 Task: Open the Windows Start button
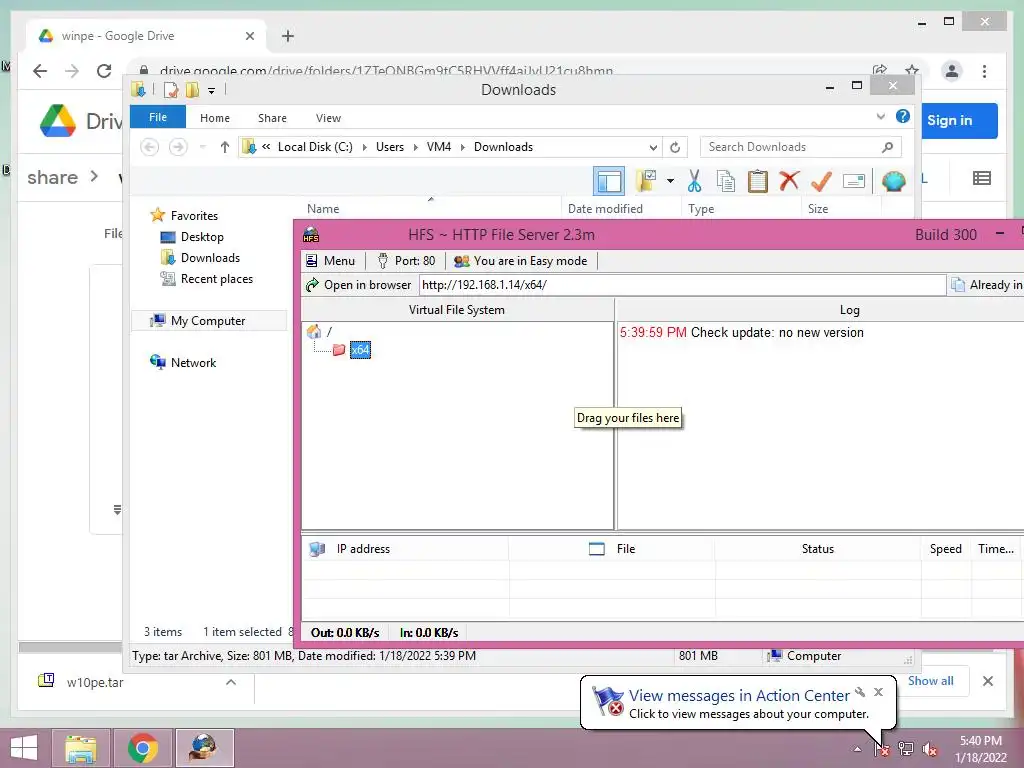pos(24,748)
